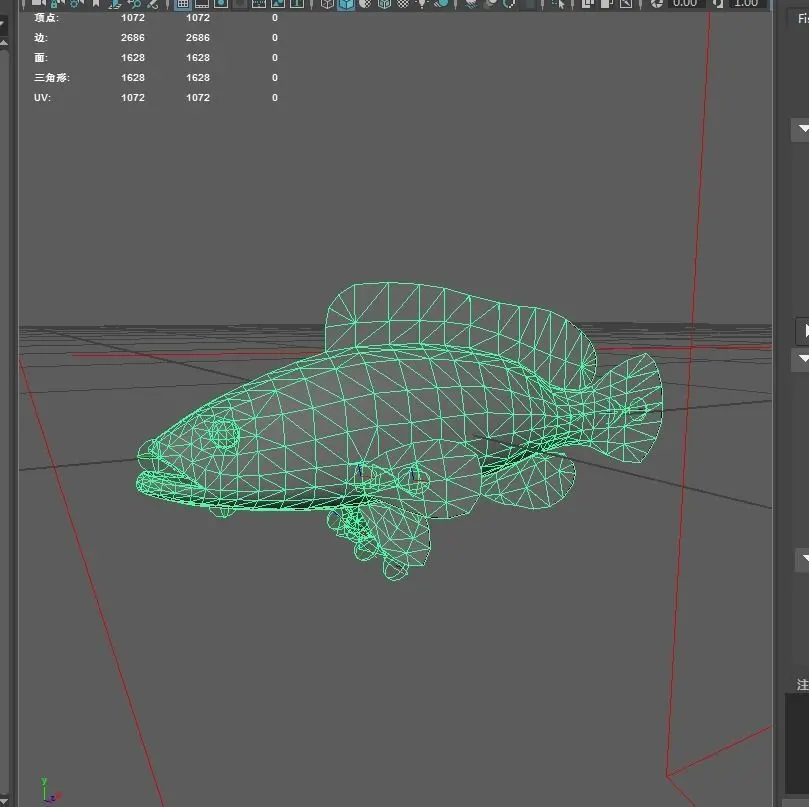The width and height of the screenshot is (809, 807).
Task: Open camera bookmarks icon
Action: click(95, 4)
